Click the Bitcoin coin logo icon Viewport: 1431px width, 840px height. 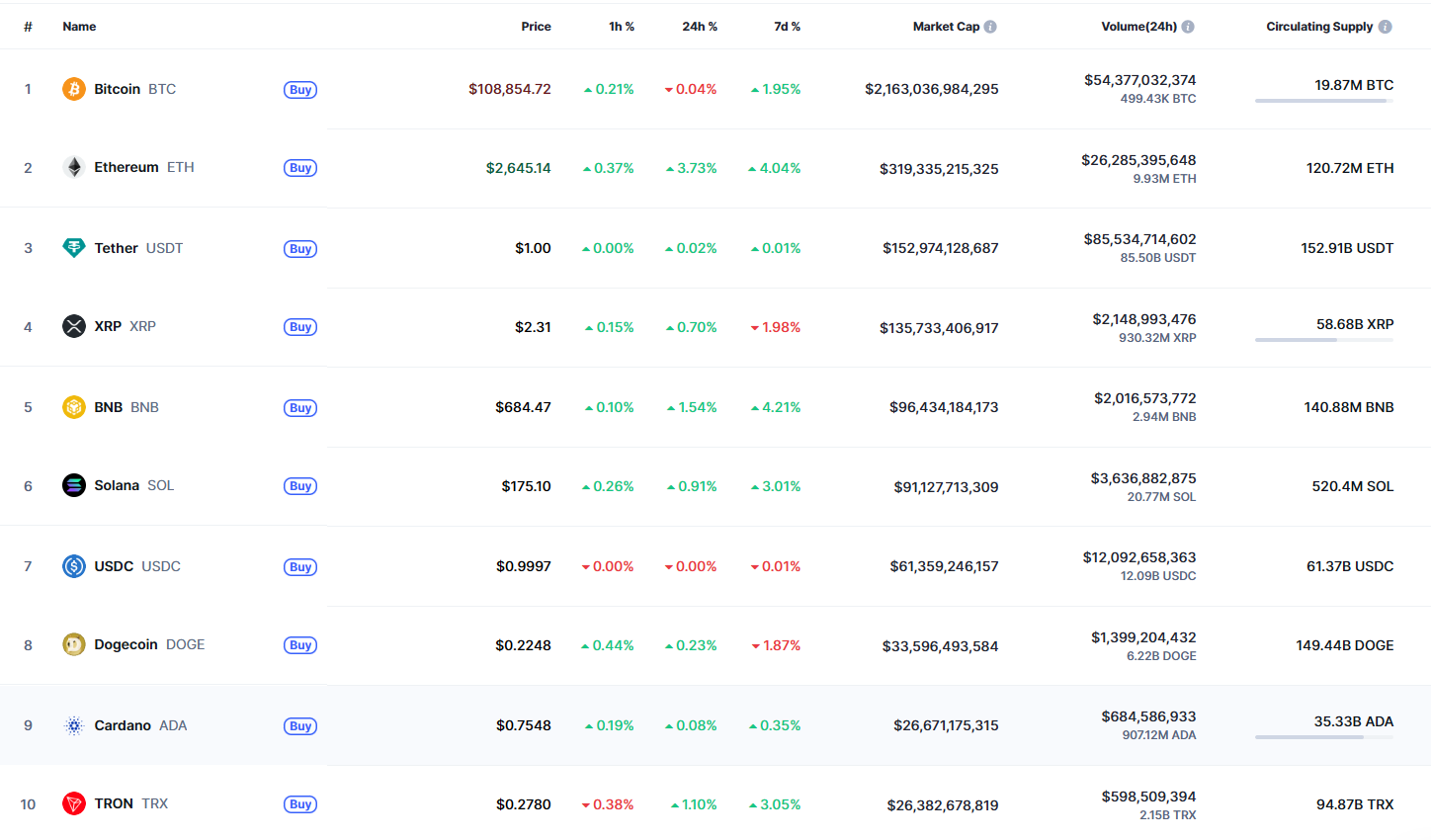(74, 89)
